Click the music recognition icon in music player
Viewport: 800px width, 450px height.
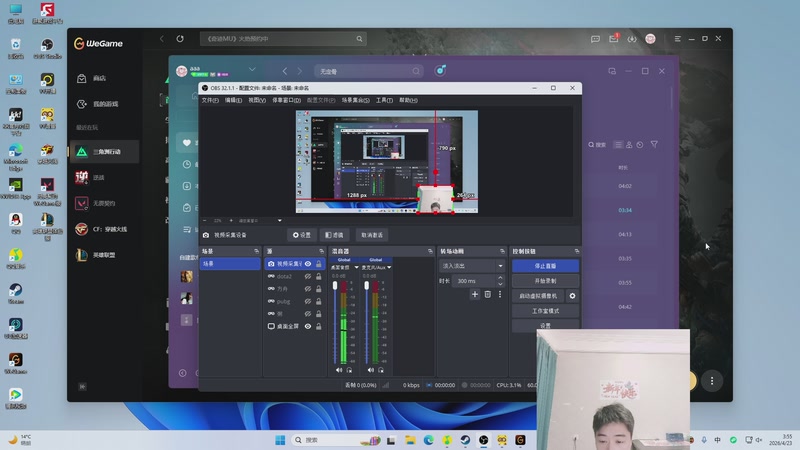click(440, 70)
